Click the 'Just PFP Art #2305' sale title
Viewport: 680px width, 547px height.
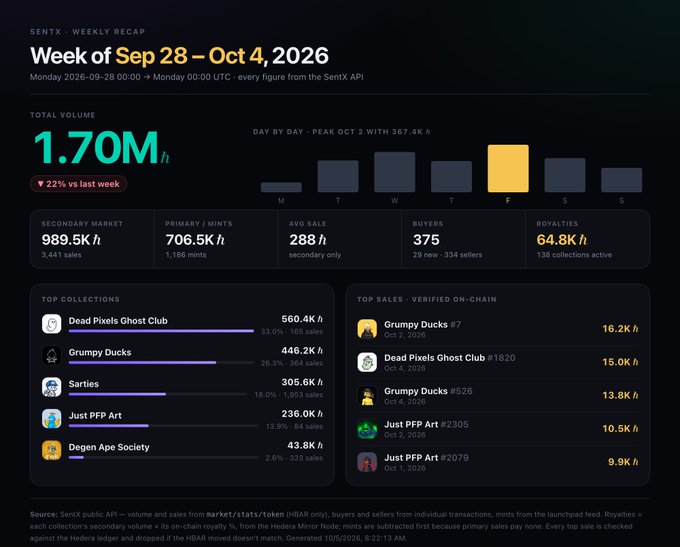426,424
